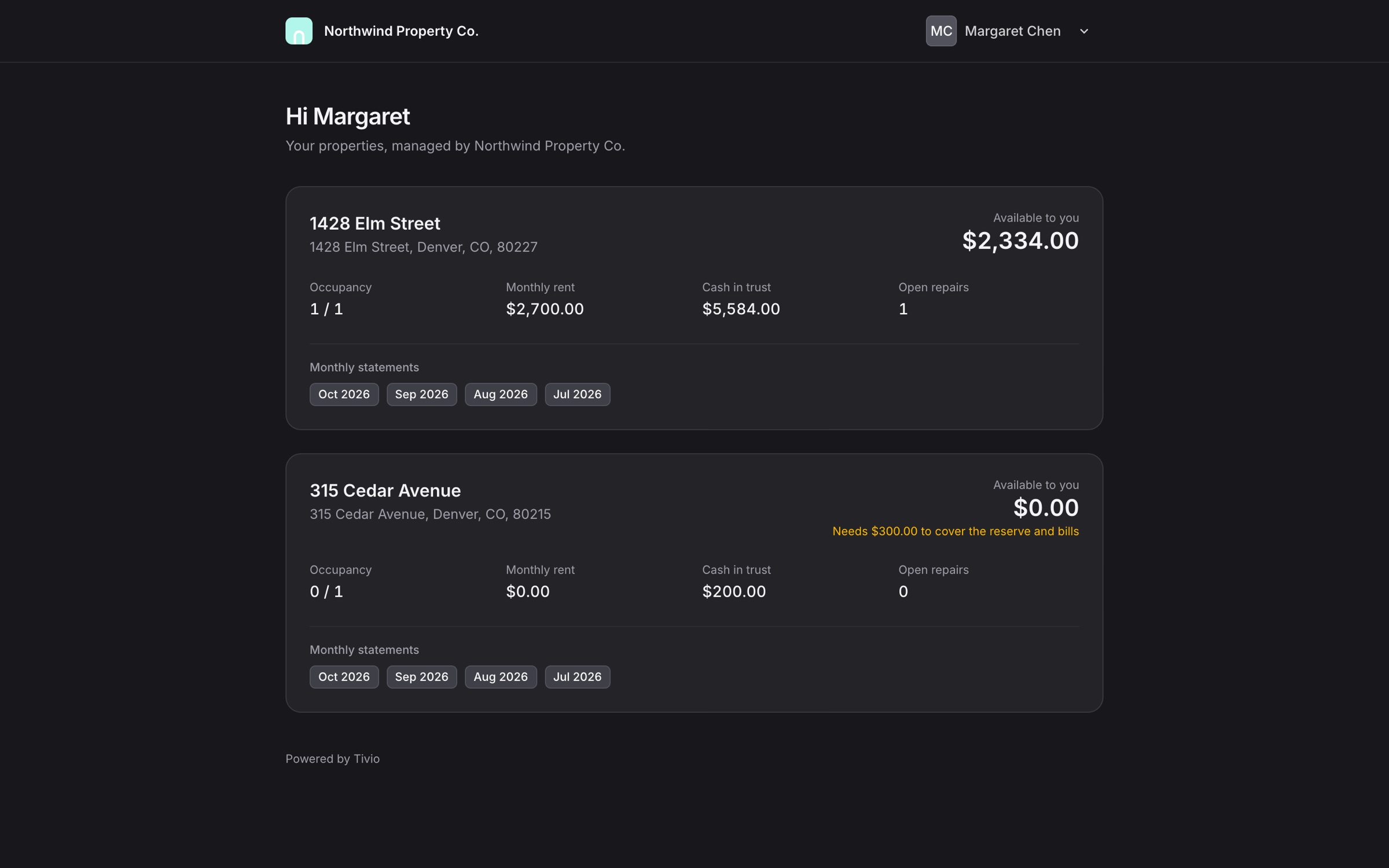The image size is (1389, 868).
Task: Click the Margaret Chen user name
Action: coord(1012,31)
